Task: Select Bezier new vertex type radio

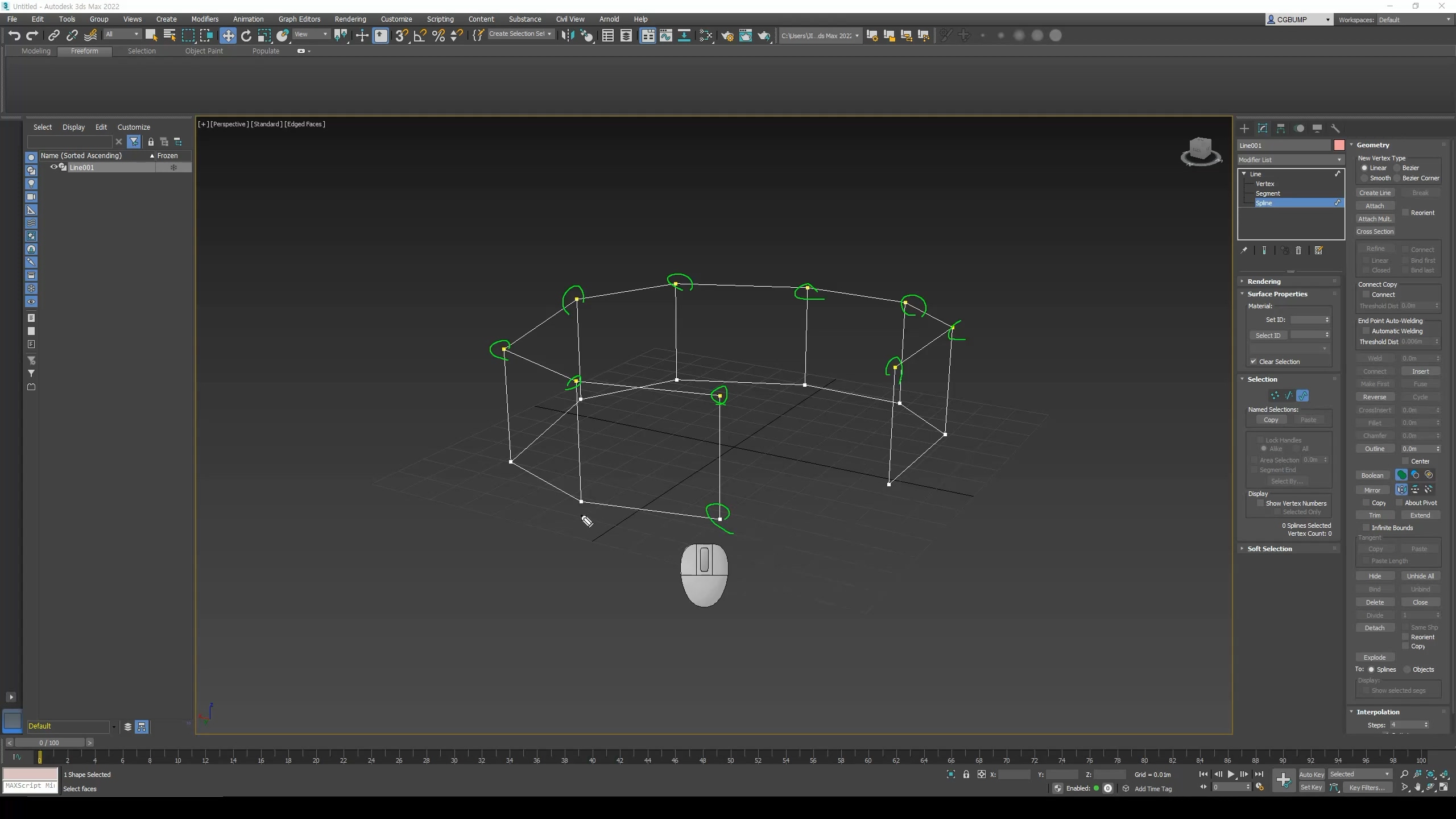Action: 1397,168
